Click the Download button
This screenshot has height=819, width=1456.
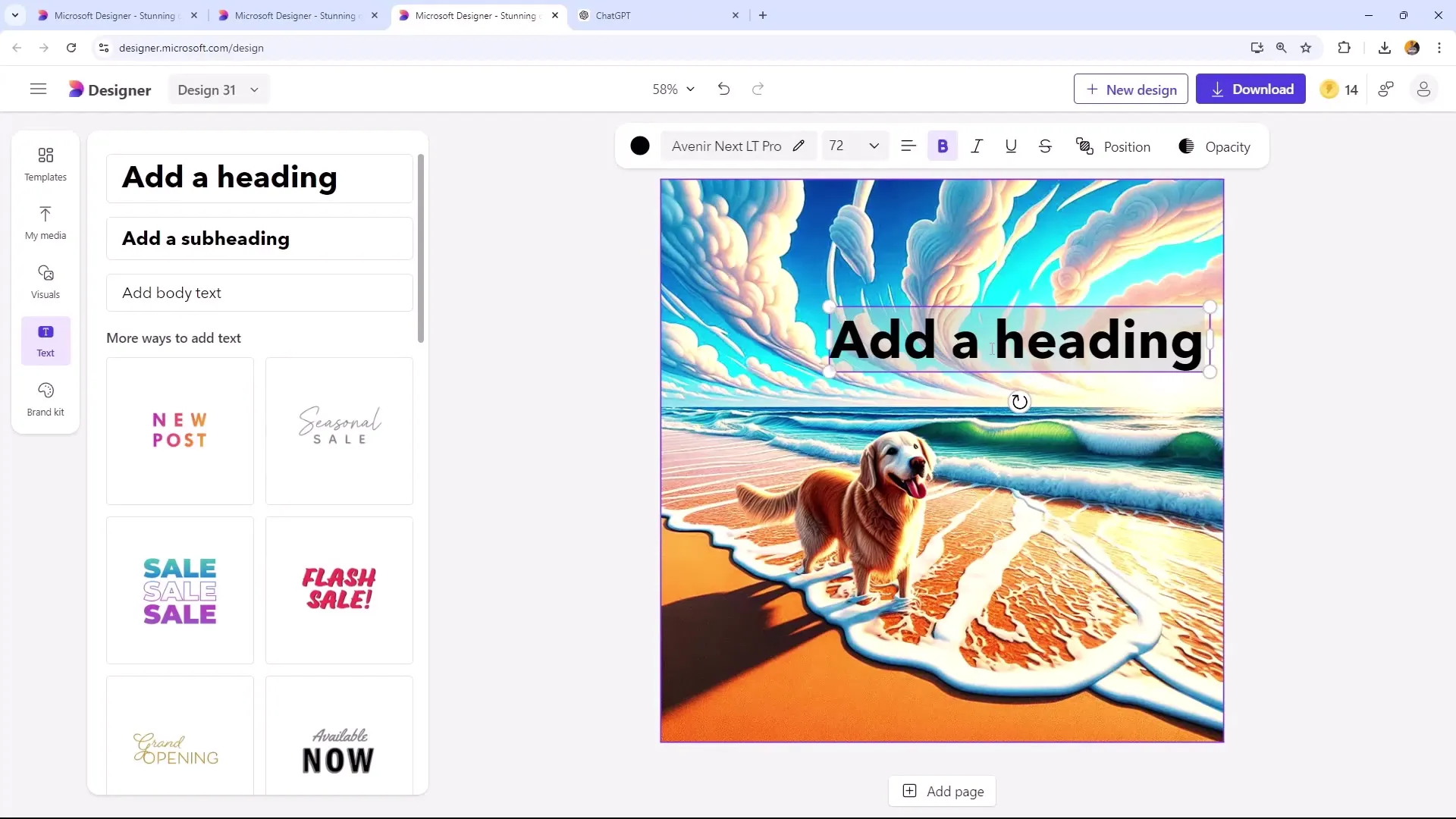click(1254, 90)
